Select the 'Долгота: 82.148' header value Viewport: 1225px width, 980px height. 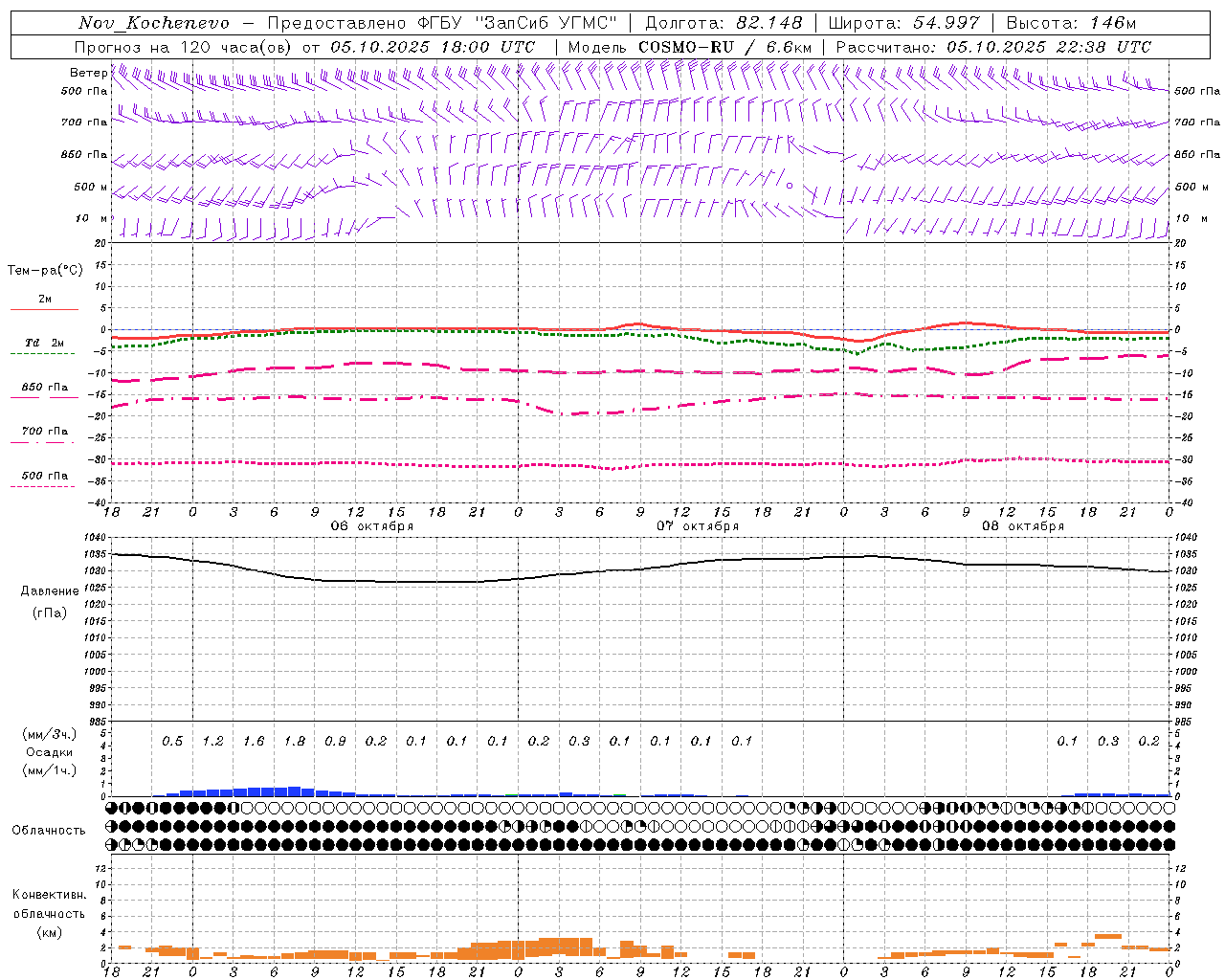724,23
